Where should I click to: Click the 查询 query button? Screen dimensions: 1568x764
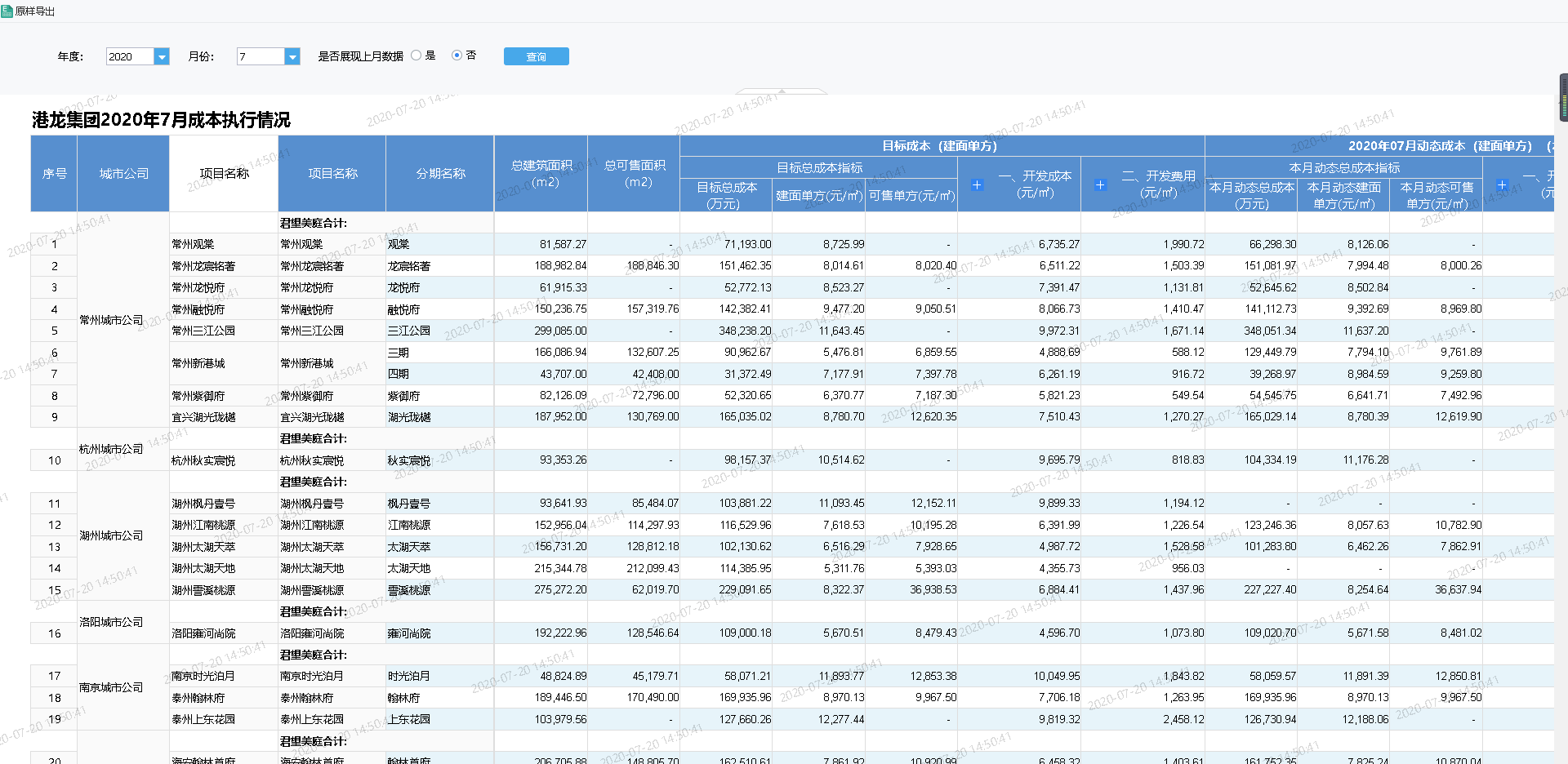(x=537, y=56)
